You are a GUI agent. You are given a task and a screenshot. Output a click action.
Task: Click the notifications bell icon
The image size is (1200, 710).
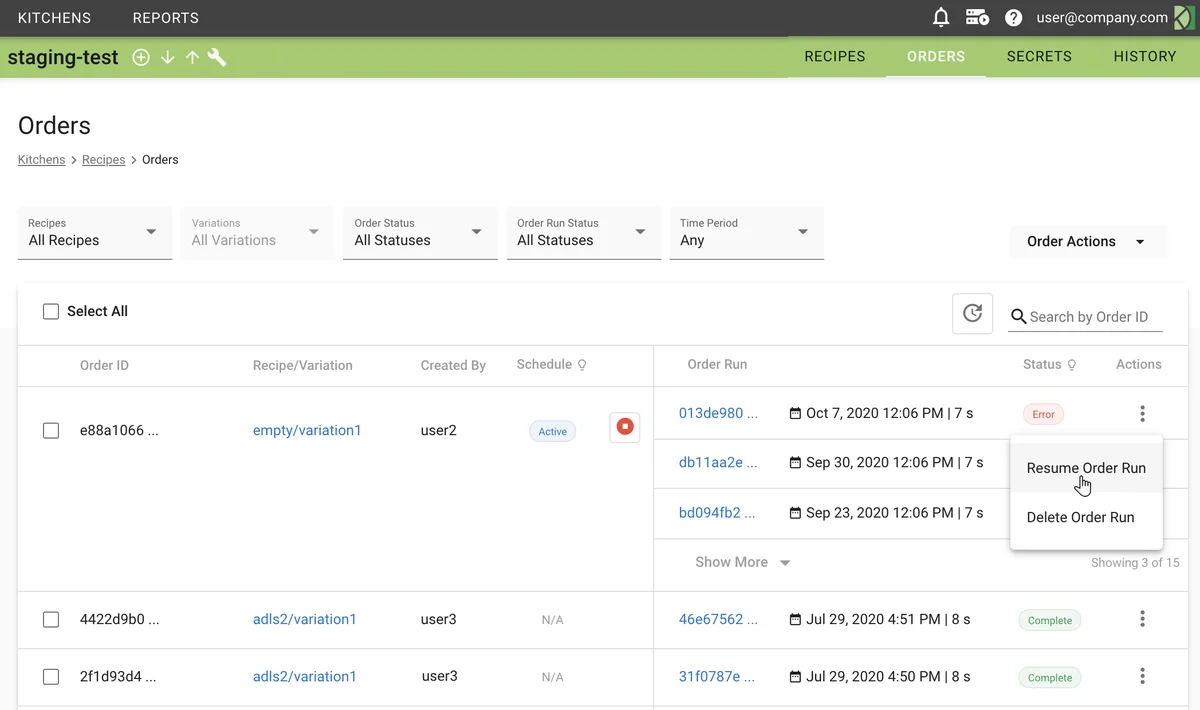(940, 18)
